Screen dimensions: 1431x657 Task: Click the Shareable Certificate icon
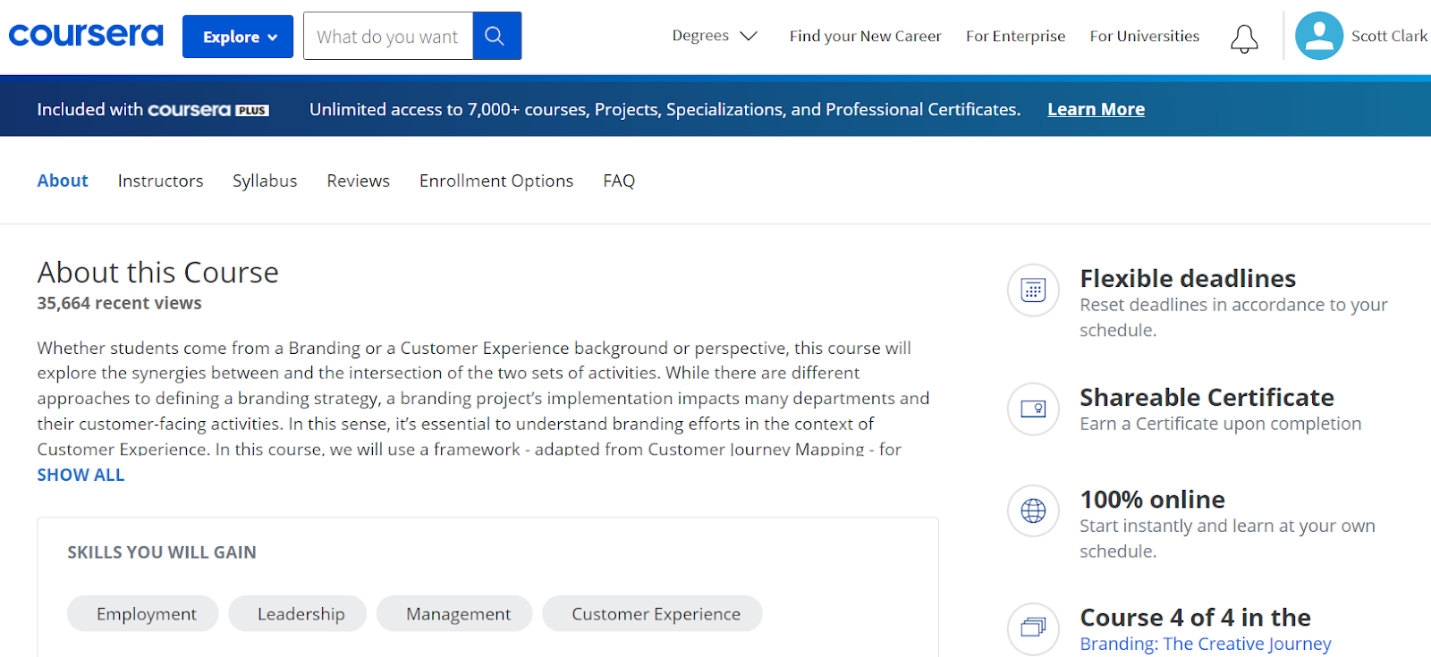1032,409
